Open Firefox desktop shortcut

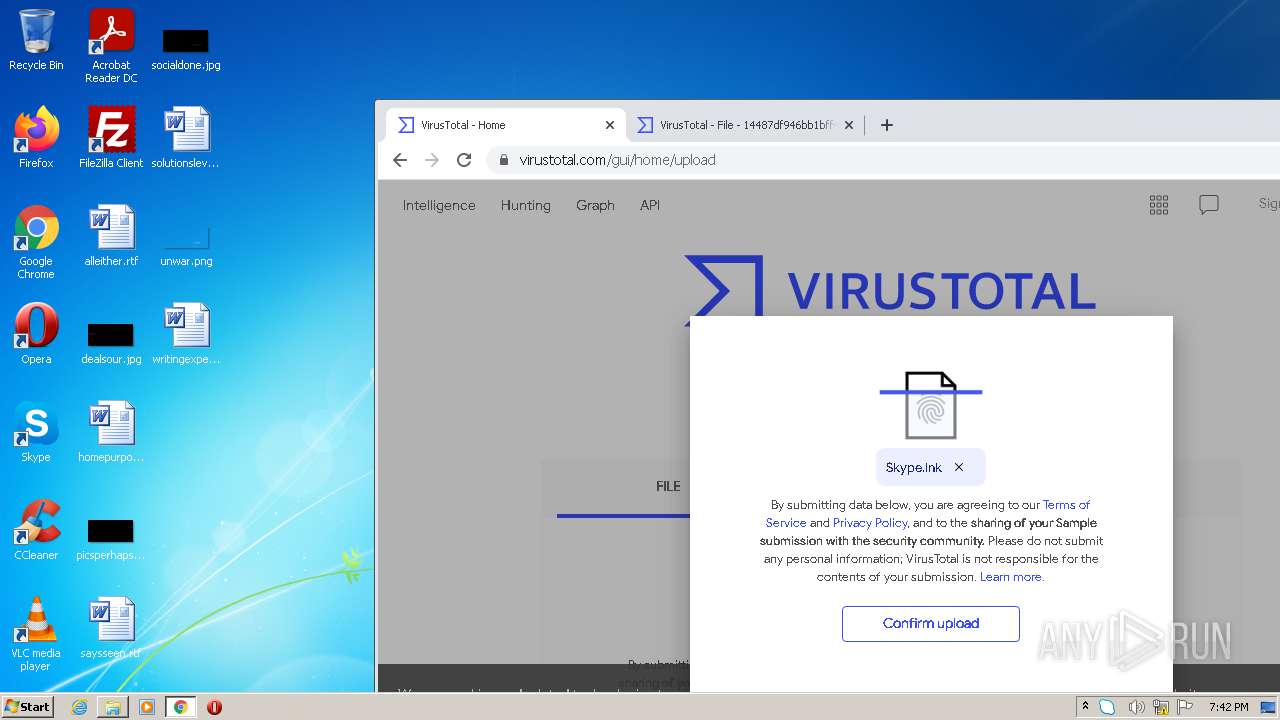click(x=36, y=138)
